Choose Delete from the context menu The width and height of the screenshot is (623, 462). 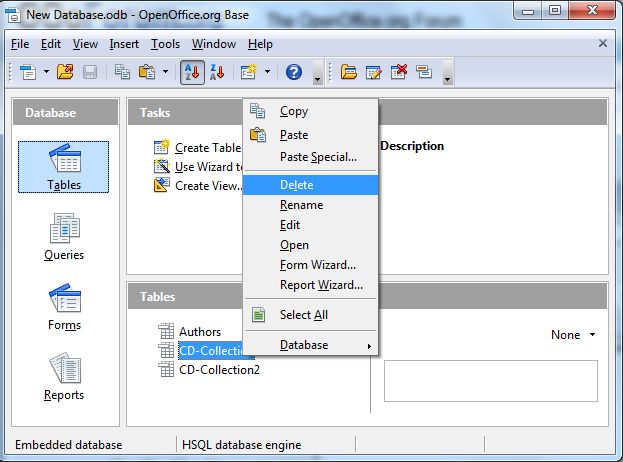(x=296, y=185)
